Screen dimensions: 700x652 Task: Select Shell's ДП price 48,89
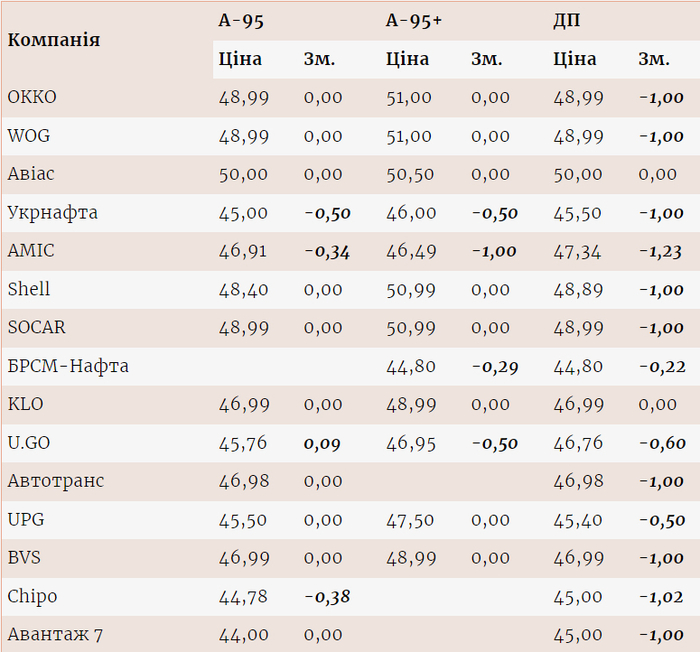[578, 290]
